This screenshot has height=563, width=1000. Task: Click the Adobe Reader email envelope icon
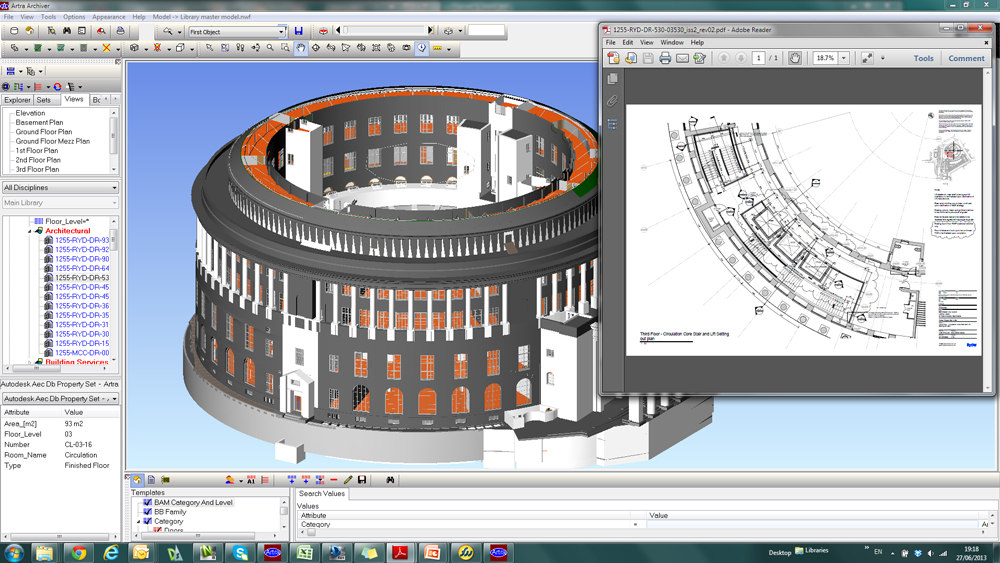point(682,58)
